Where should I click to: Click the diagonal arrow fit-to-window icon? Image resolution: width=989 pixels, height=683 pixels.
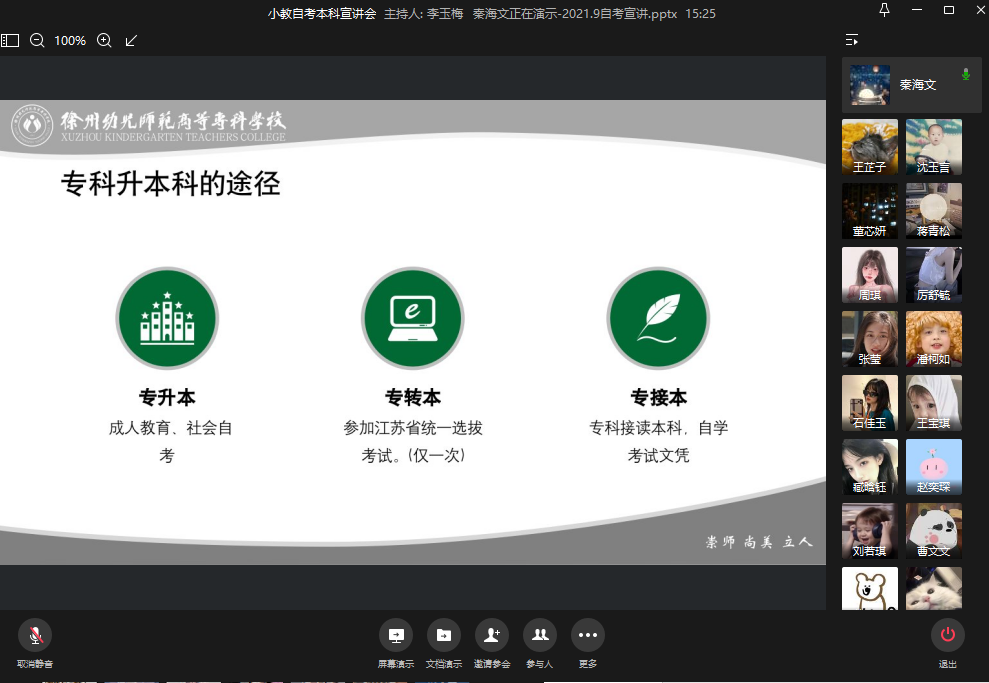132,41
